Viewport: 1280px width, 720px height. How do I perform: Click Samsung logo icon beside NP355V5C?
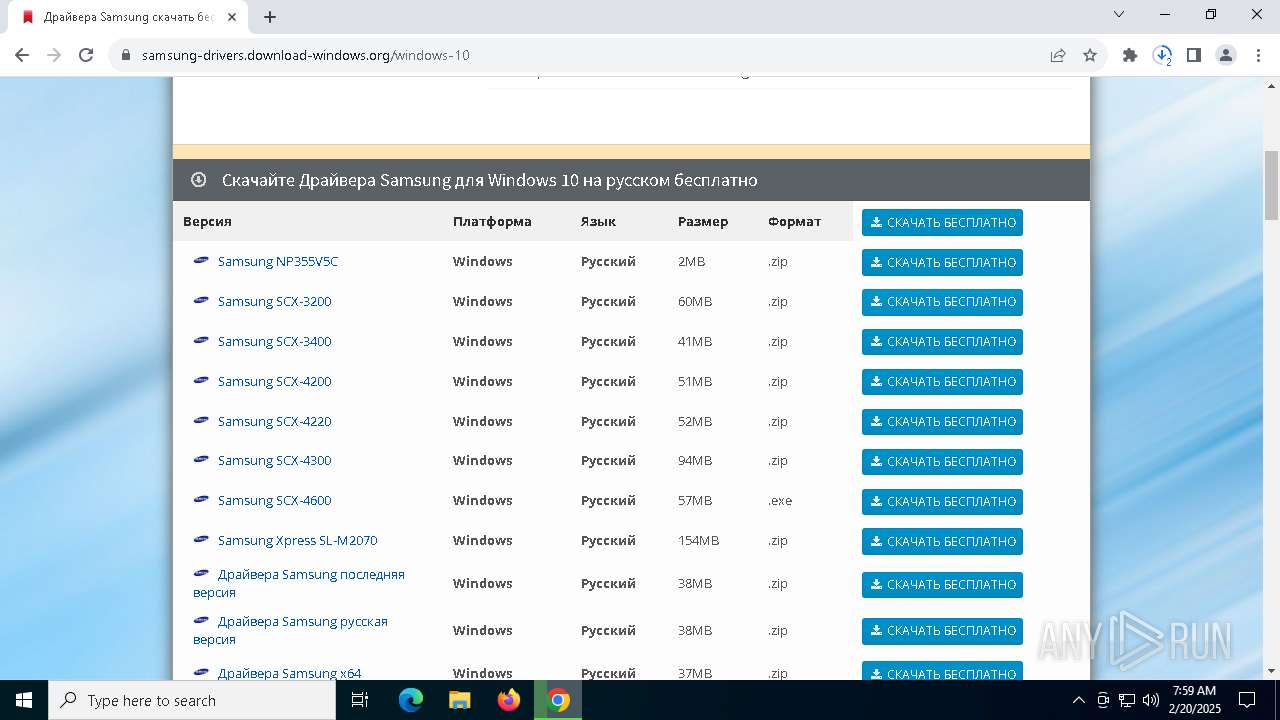coord(201,260)
